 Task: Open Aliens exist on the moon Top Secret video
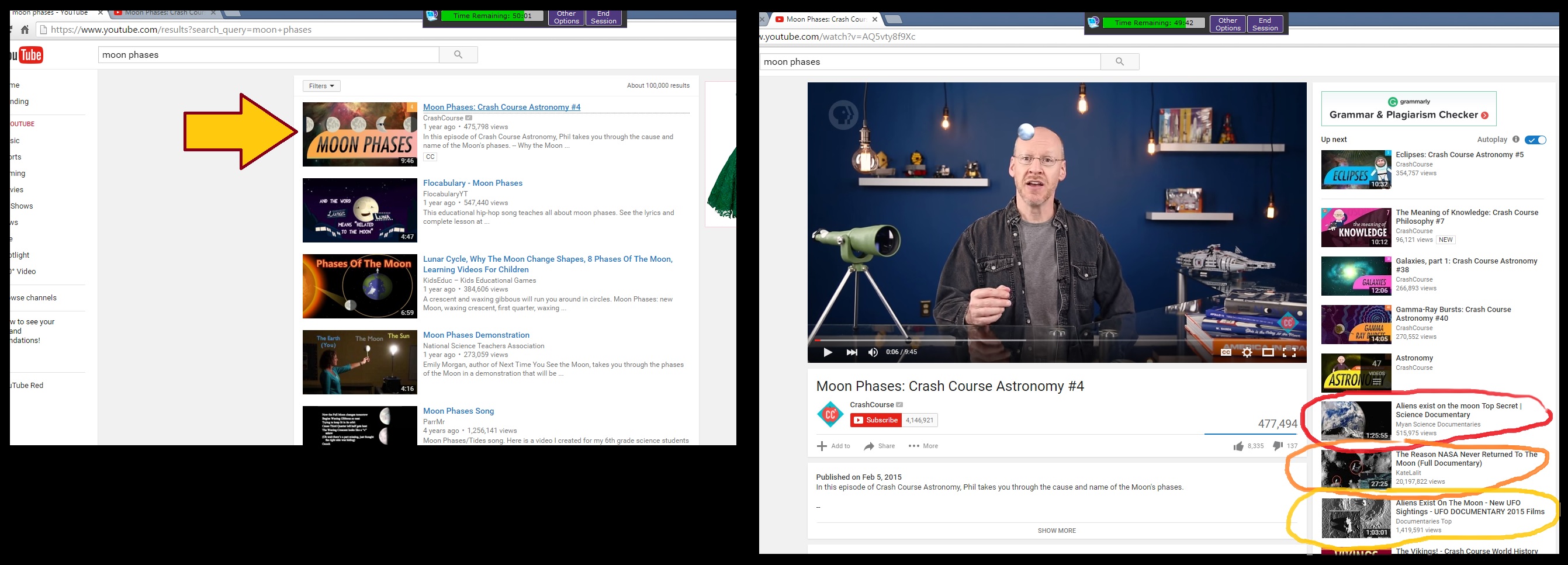(x=1459, y=410)
